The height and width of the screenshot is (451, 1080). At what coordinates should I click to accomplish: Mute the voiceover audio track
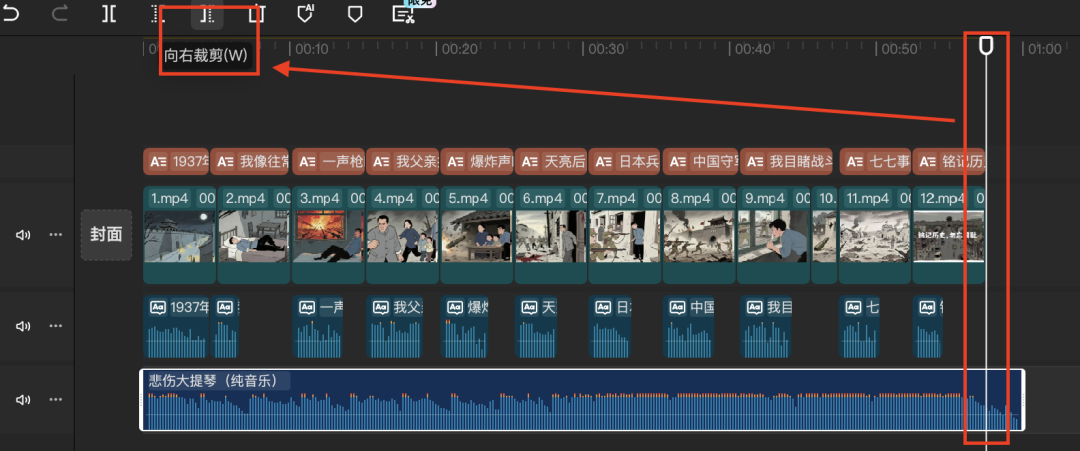coord(23,327)
